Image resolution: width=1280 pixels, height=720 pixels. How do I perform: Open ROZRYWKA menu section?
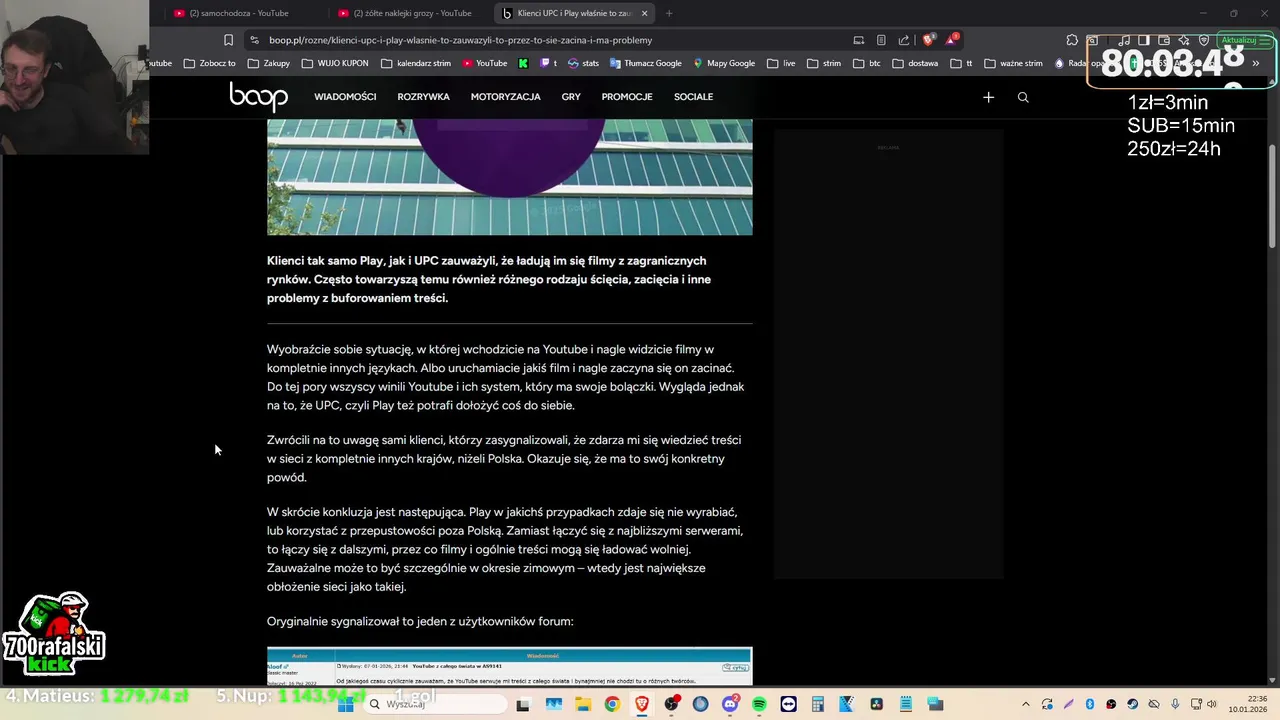click(423, 97)
